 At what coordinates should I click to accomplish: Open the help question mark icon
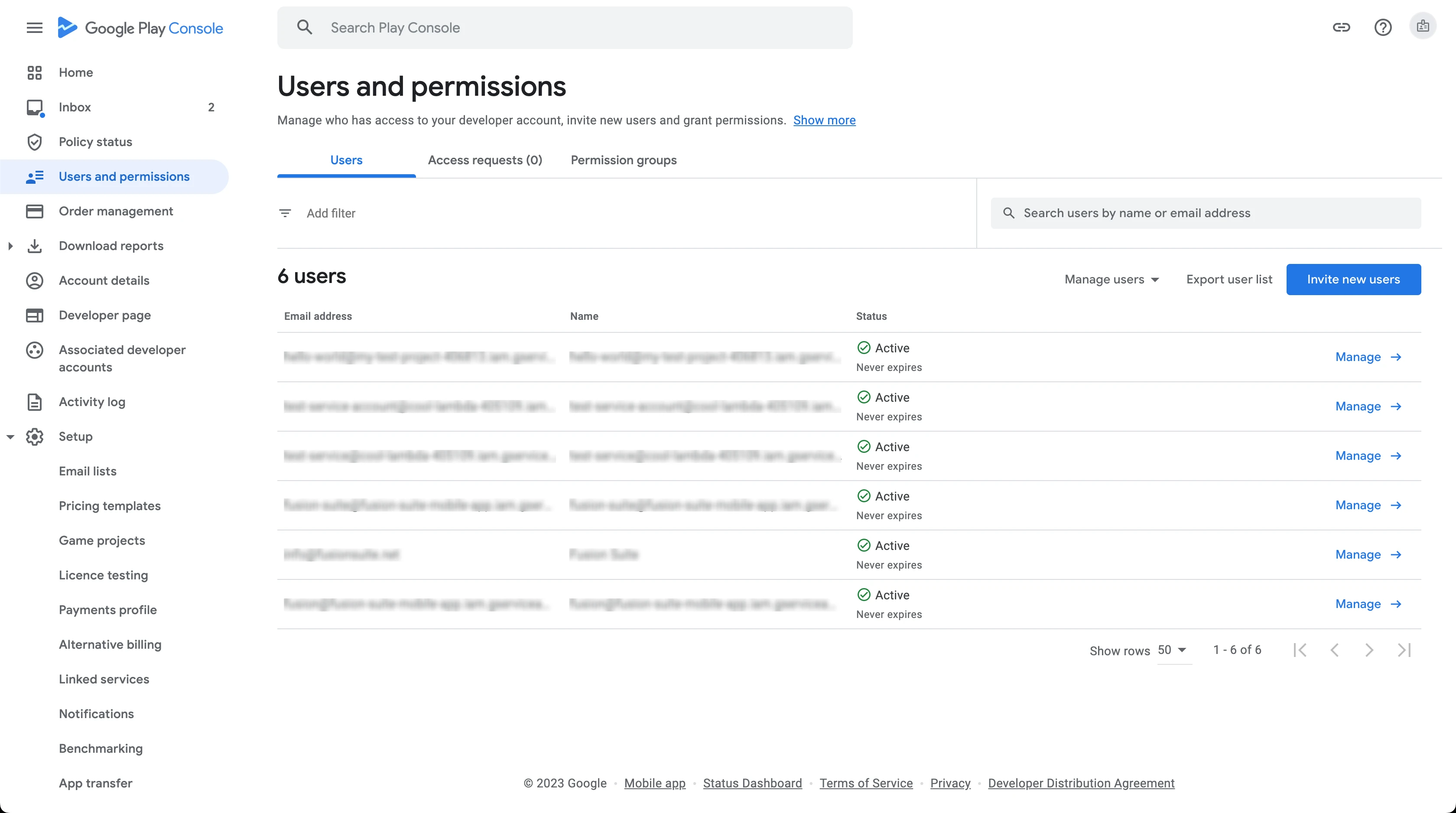[x=1382, y=27]
